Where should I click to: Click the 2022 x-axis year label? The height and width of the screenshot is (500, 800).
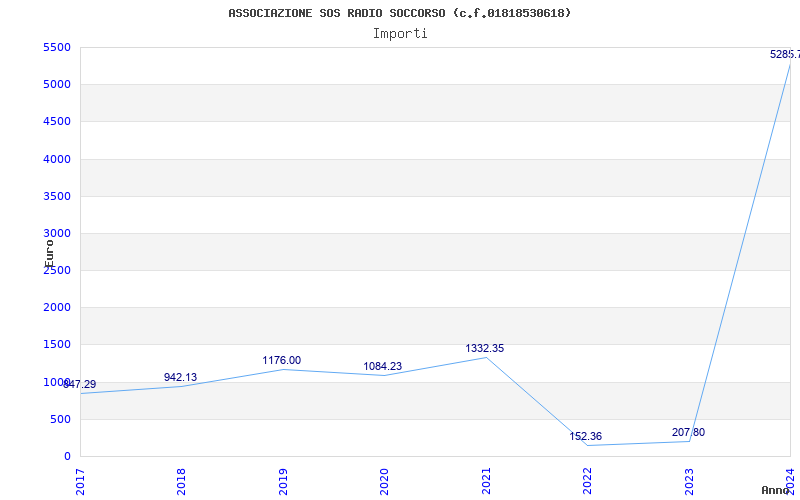click(x=587, y=482)
